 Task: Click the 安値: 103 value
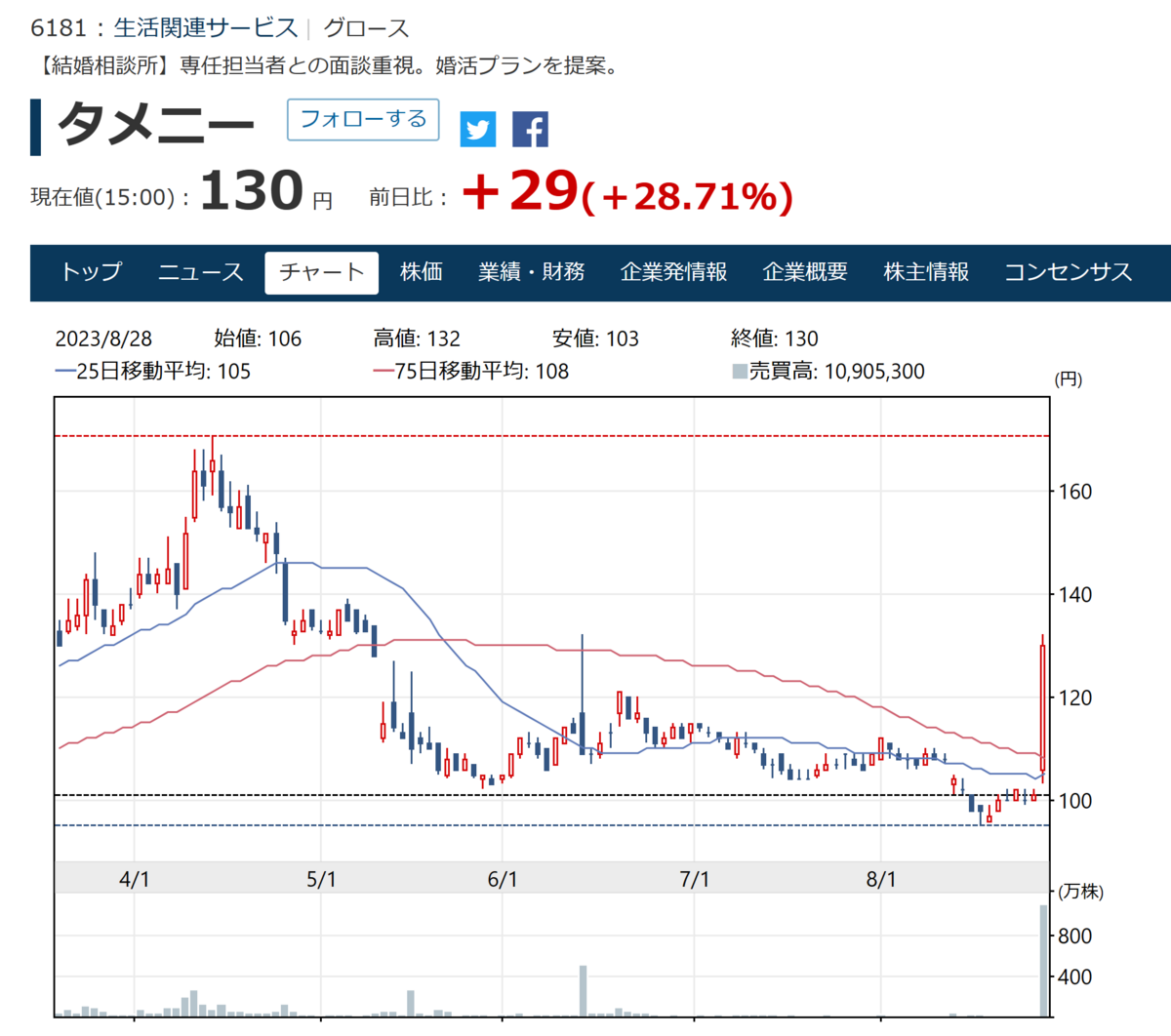pos(595,339)
